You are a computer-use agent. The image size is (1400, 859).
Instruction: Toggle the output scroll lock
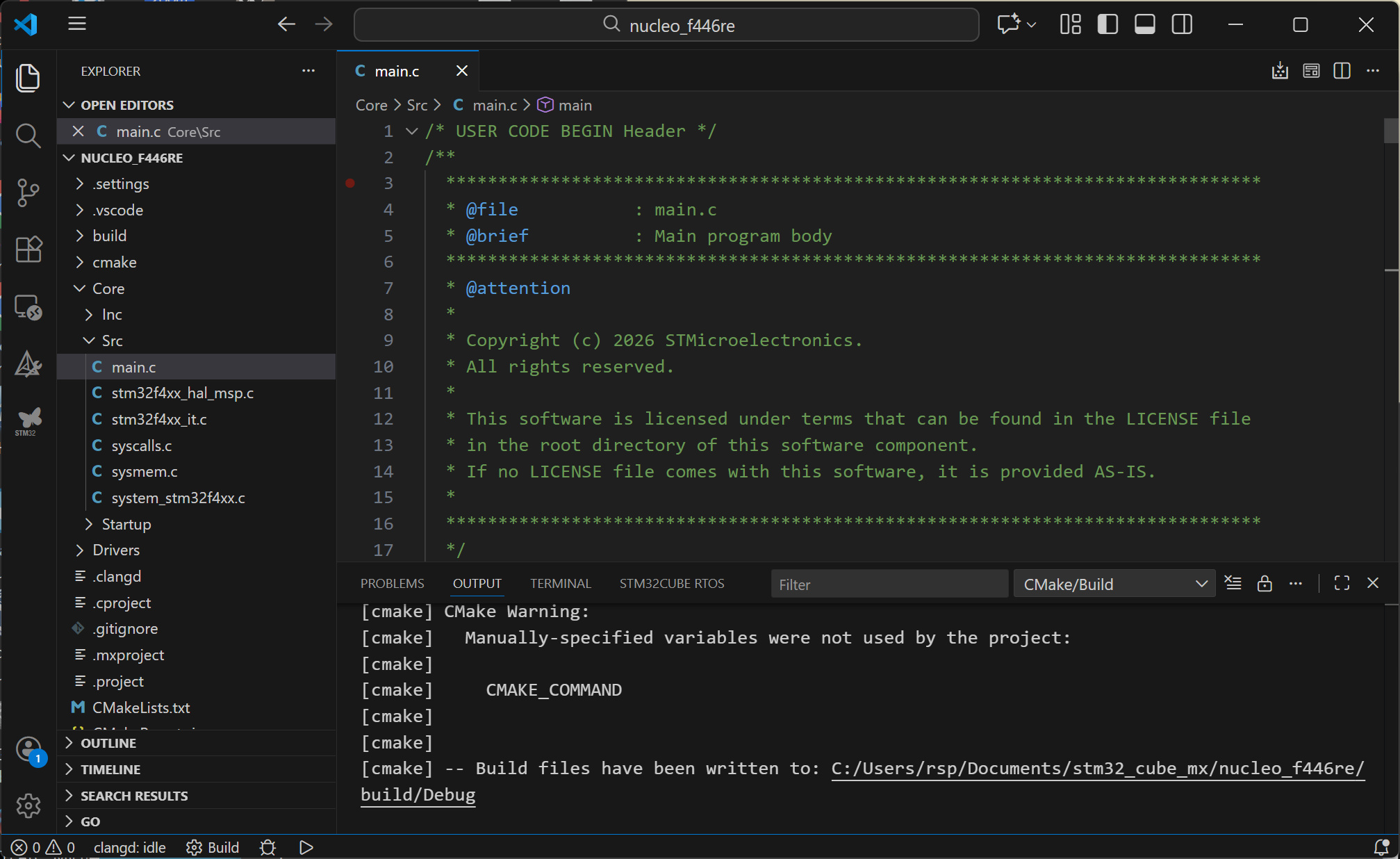click(1265, 584)
